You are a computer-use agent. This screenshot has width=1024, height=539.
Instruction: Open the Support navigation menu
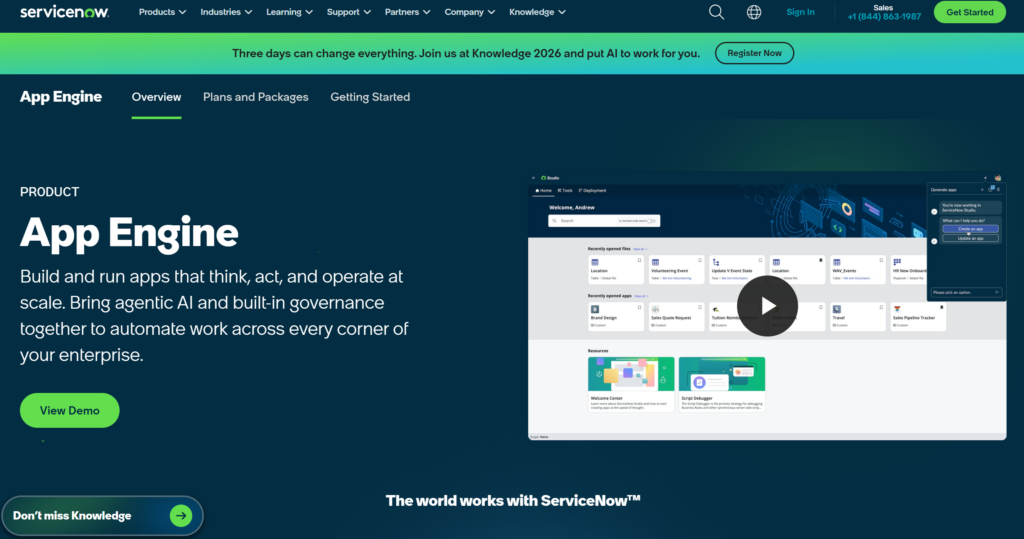[349, 12]
